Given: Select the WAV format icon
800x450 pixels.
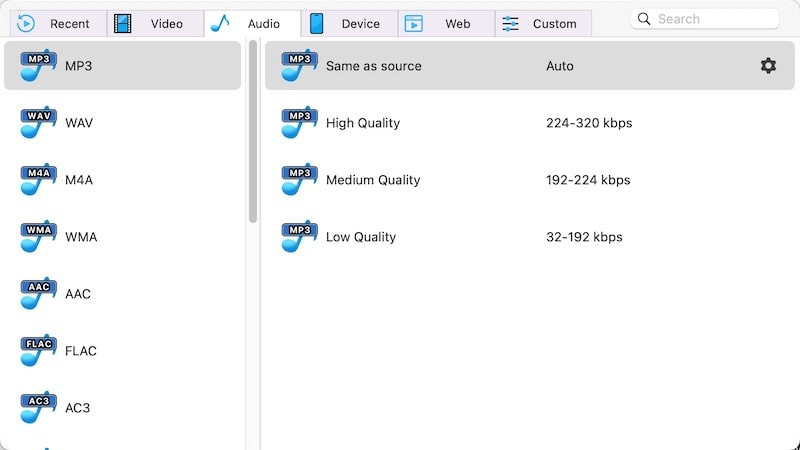Looking at the screenshot, I should (x=38, y=123).
